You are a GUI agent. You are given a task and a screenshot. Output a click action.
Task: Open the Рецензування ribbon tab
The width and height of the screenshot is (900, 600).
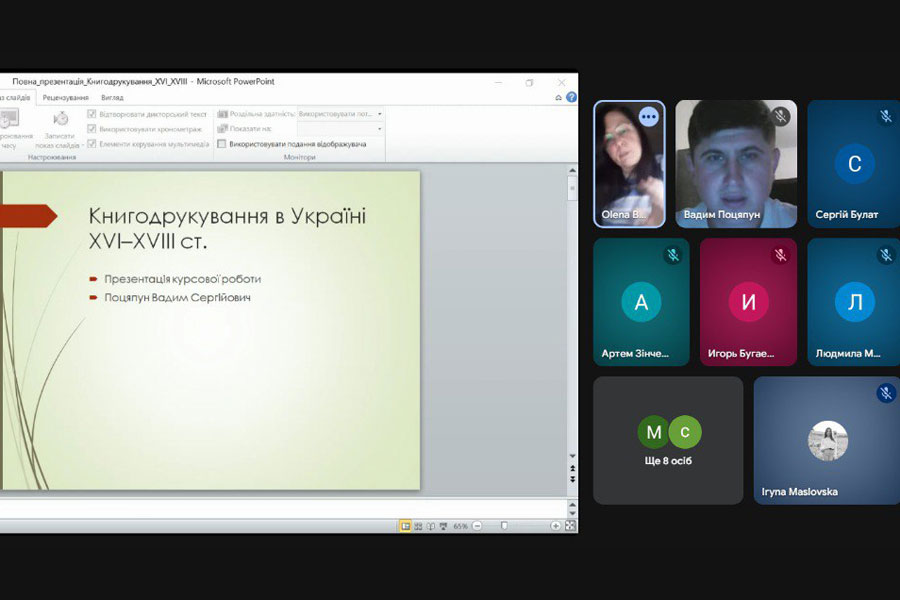[65, 98]
